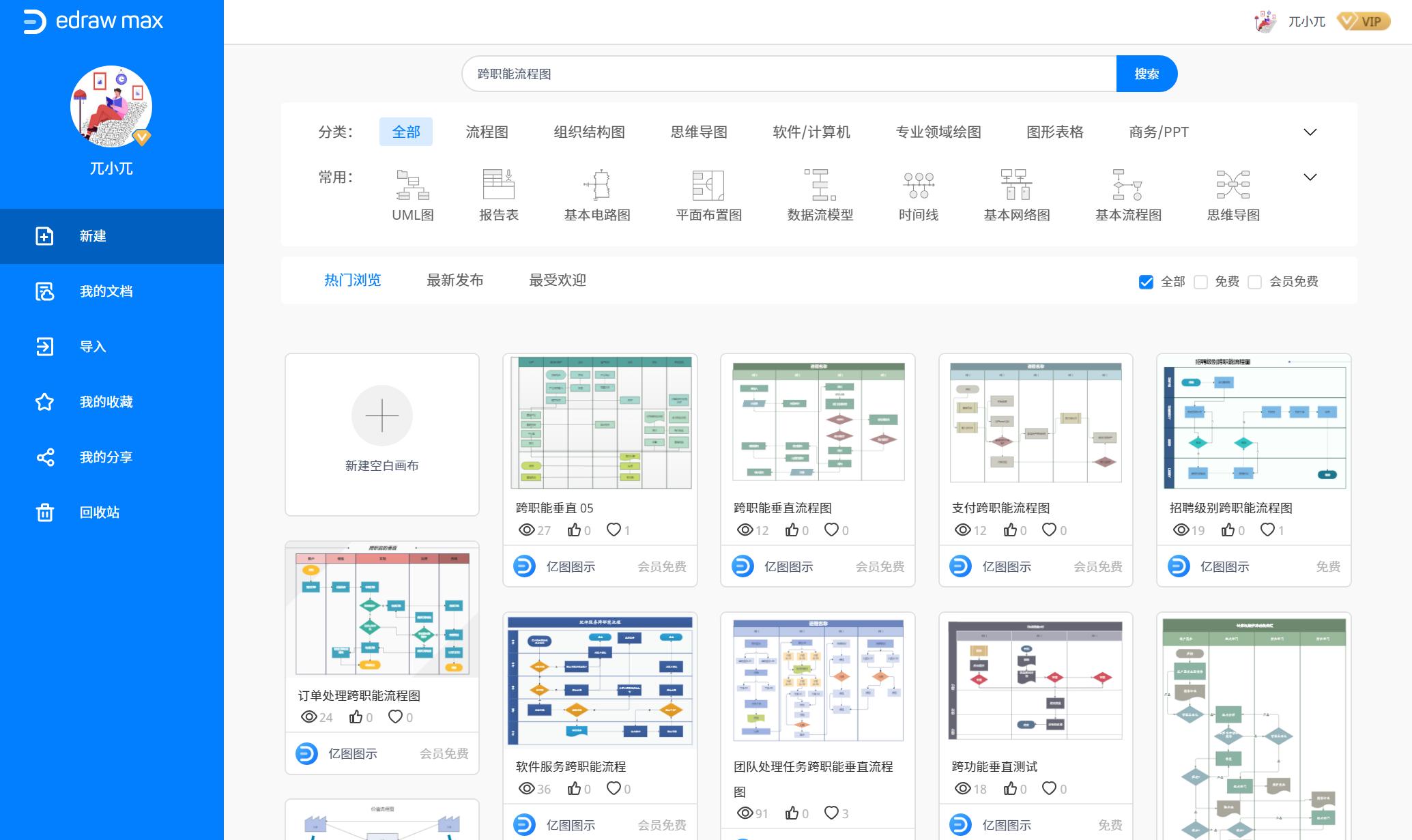Check the 会员免费 filter option
1412x840 pixels.
tap(1256, 281)
